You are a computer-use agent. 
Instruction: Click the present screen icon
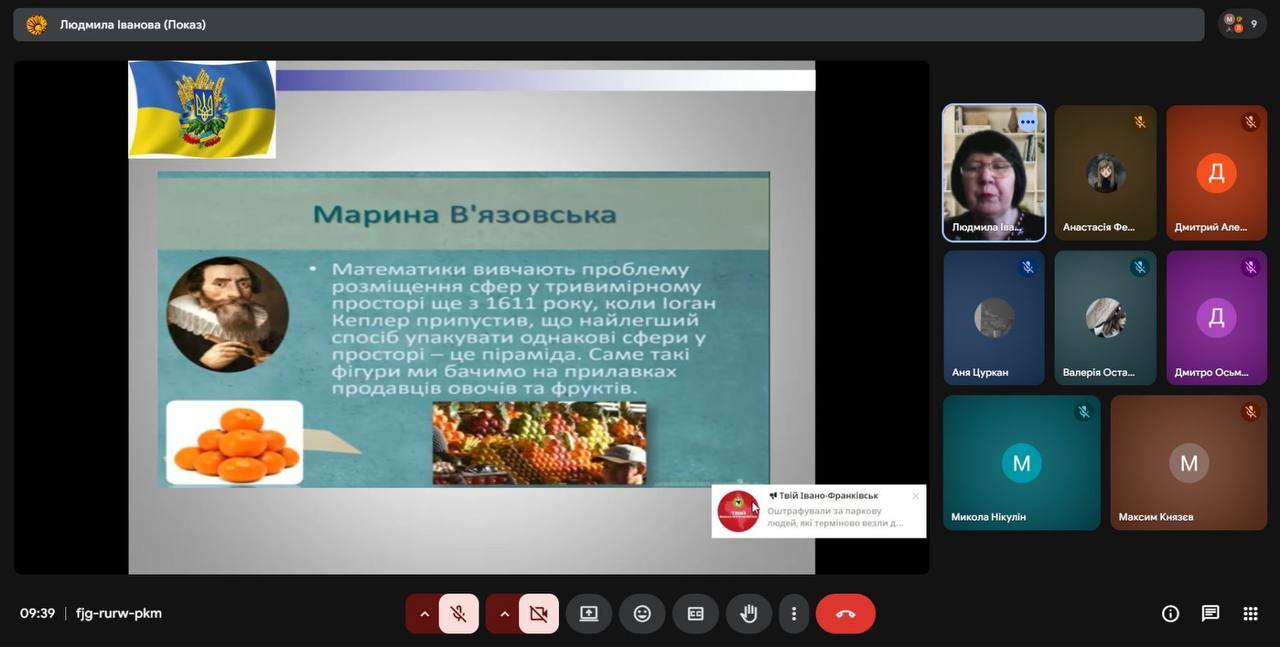[589, 614]
